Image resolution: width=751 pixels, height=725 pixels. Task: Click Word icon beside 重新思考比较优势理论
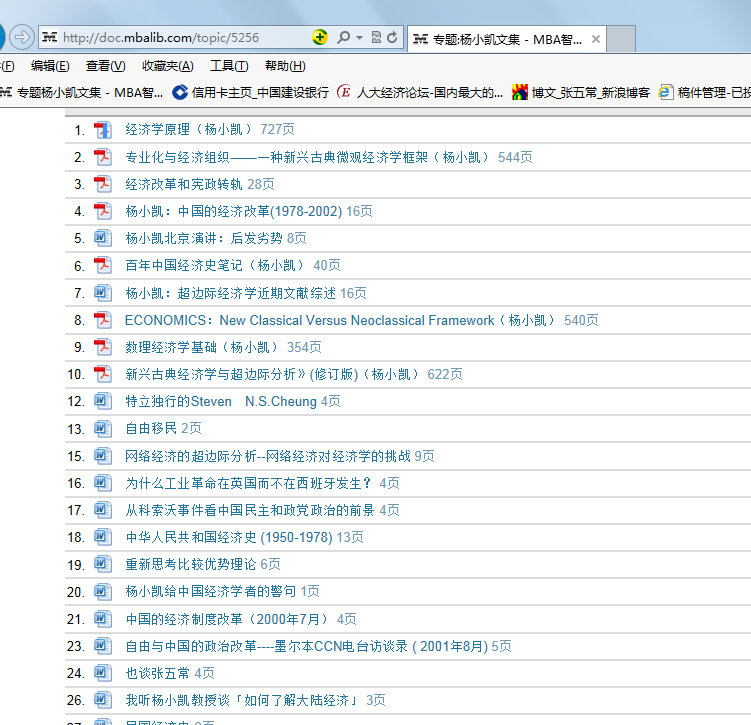point(102,564)
